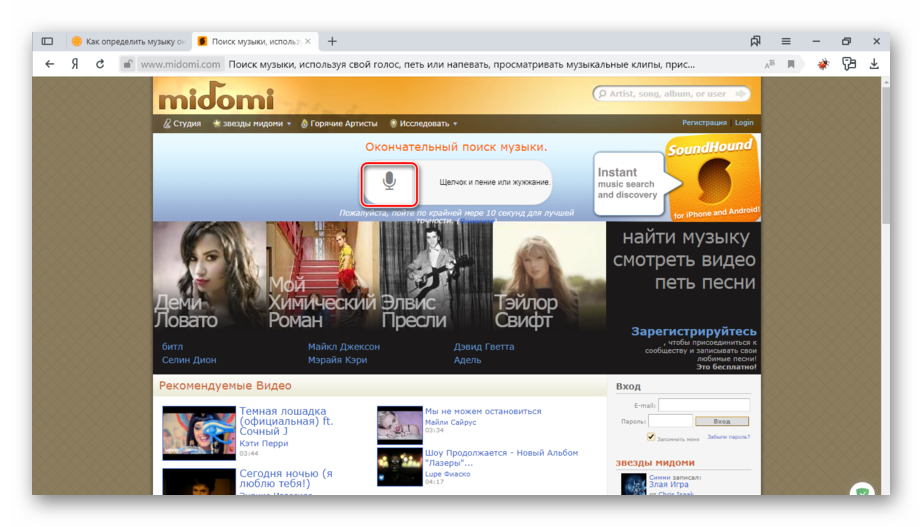Open the SoundHound app banner
Screen dimensions: 922x527
[713, 178]
